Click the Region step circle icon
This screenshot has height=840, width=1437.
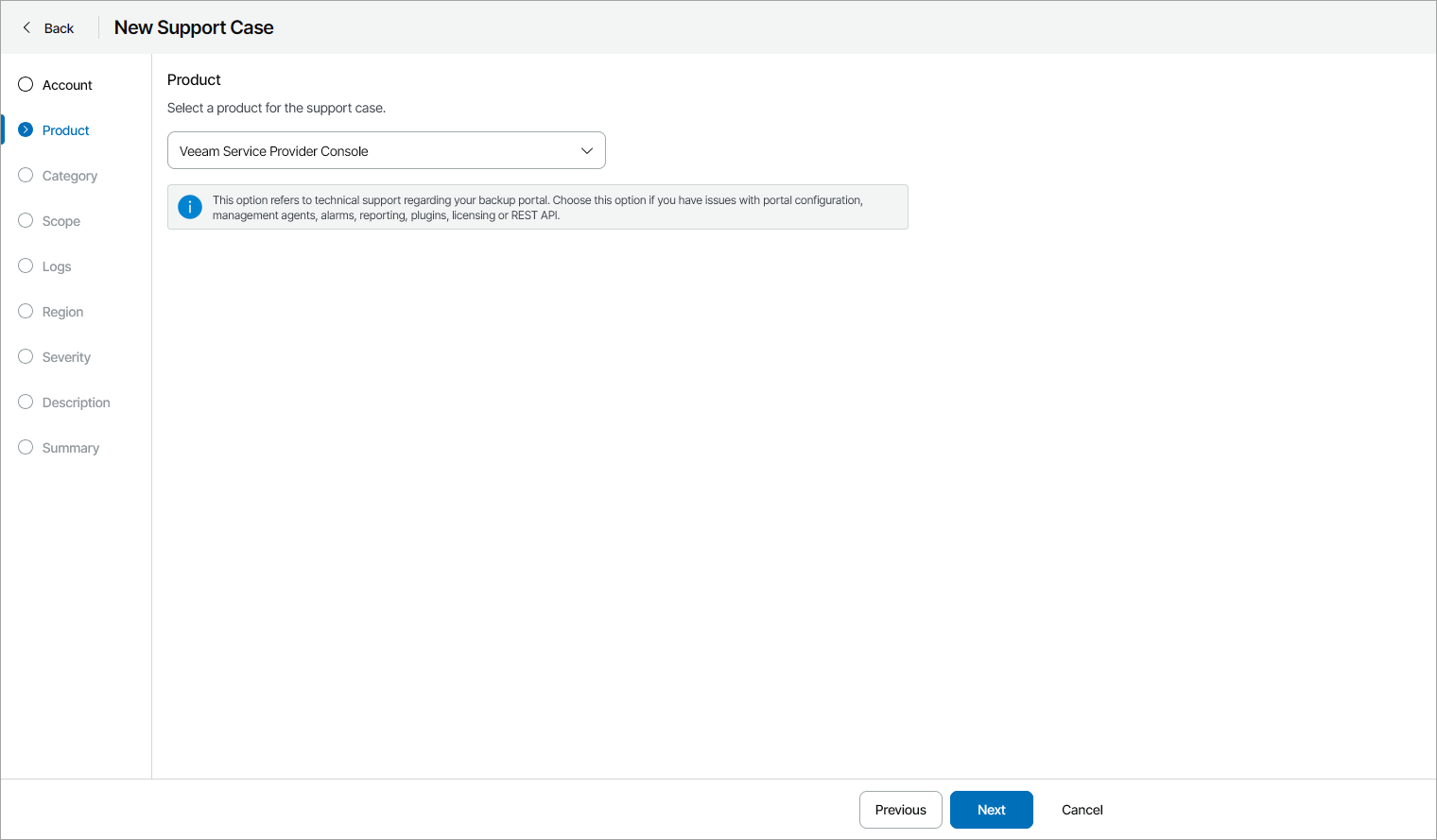pos(26,312)
